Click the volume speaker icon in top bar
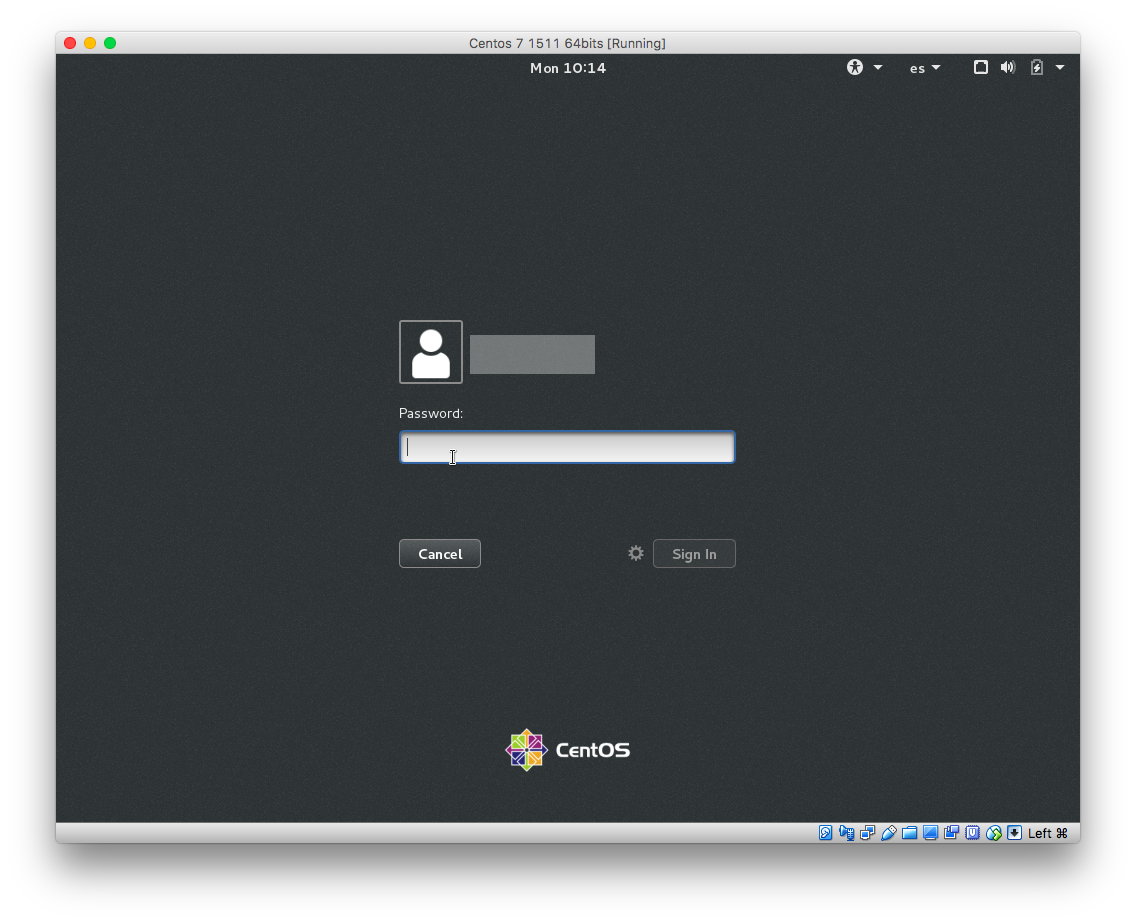Screen dimensions: 1136x923 [1008, 67]
